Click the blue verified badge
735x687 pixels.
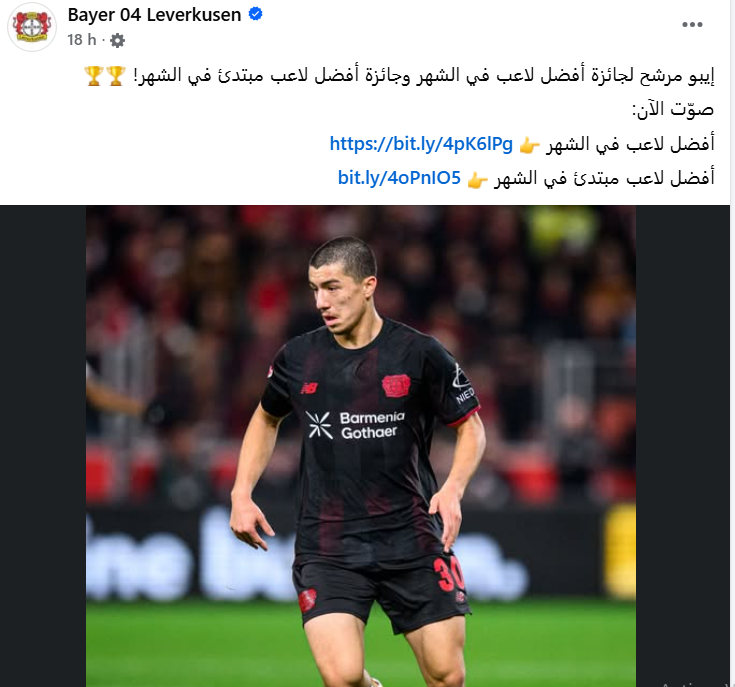(255, 15)
